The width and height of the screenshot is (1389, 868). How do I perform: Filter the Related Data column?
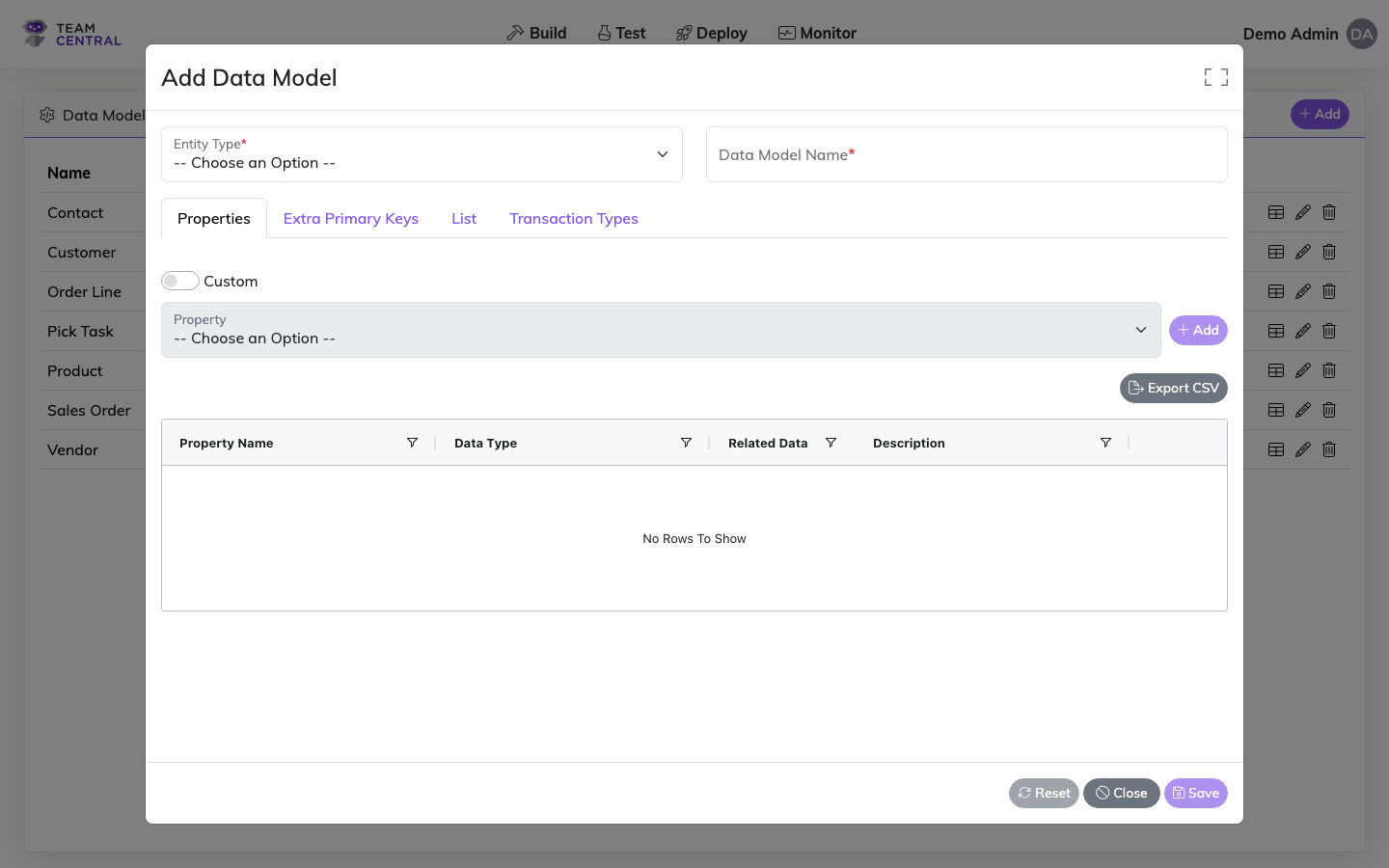(x=831, y=443)
